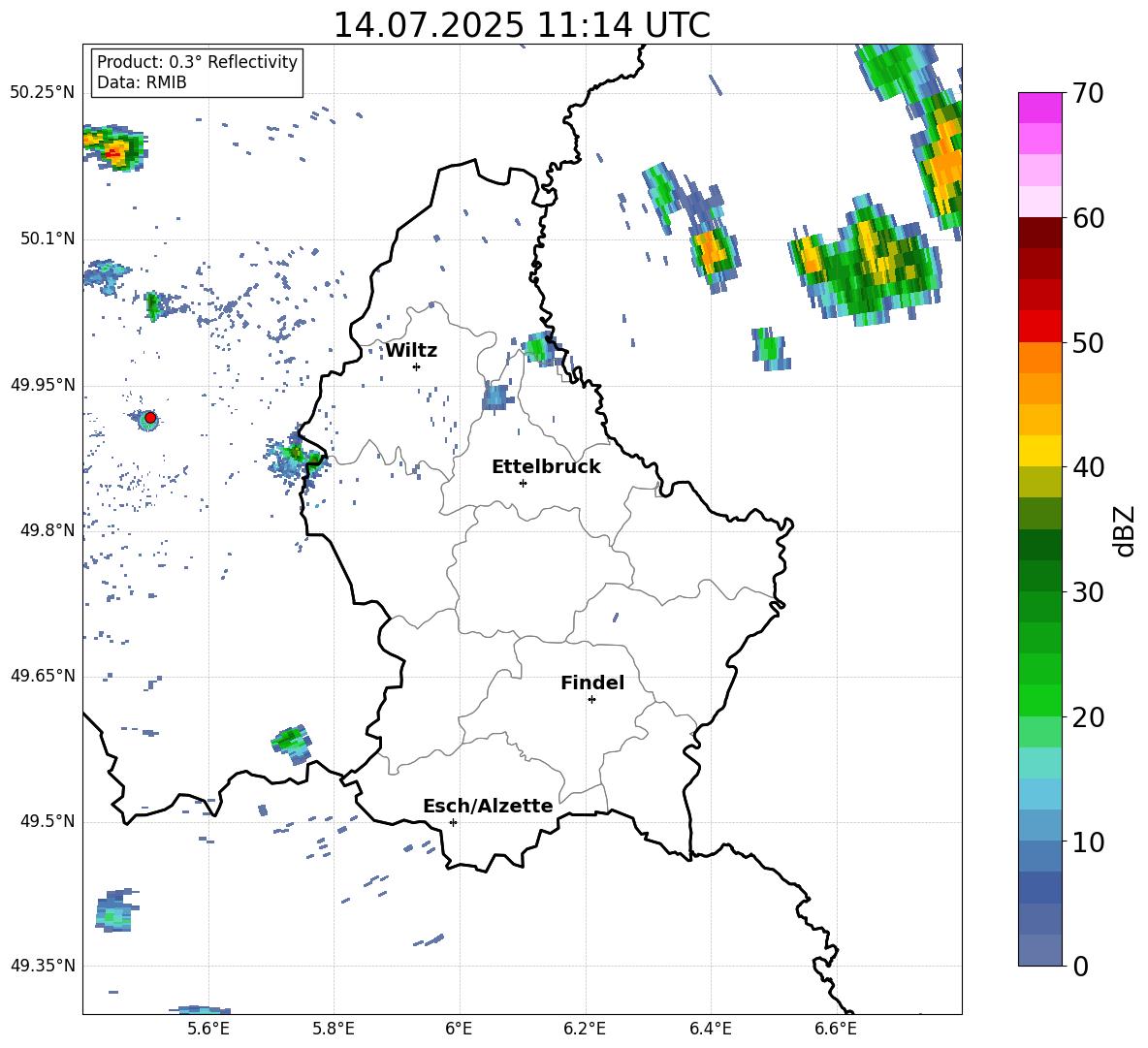Click the 50 value on the colorbar

[1088, 343]
